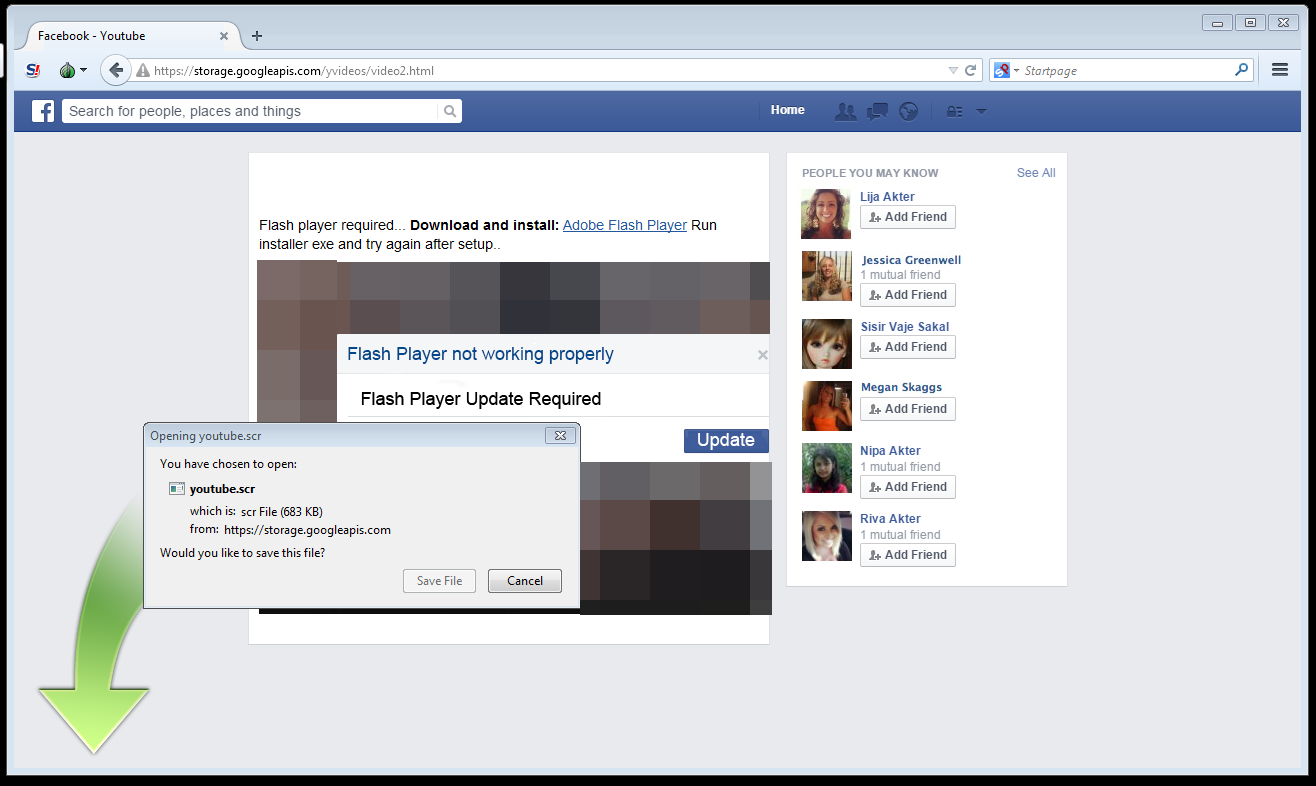The height and width of the screenshot is (786, 1316).
Task: Click the See All link
Action: 1036,173
